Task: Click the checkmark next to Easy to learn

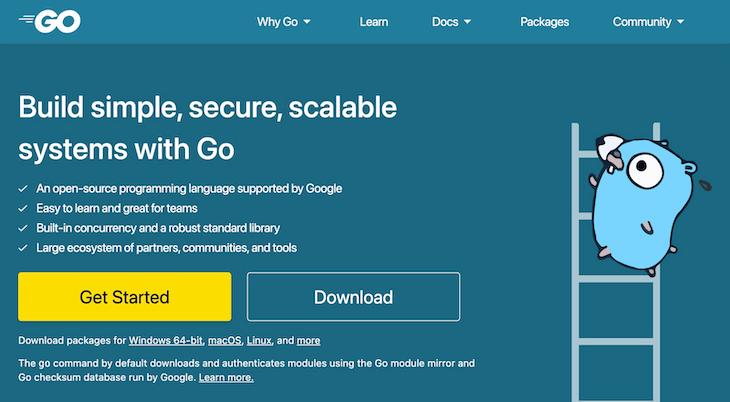Action: click(23, 208)
